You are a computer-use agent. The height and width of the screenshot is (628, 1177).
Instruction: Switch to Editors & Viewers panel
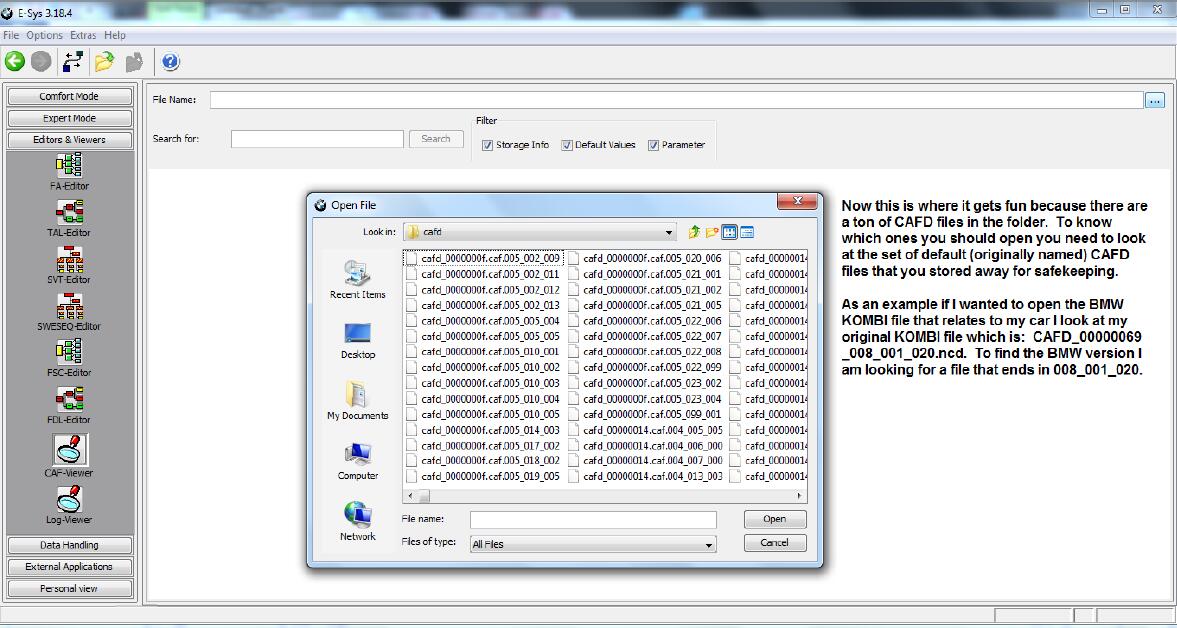coord(69,140)
